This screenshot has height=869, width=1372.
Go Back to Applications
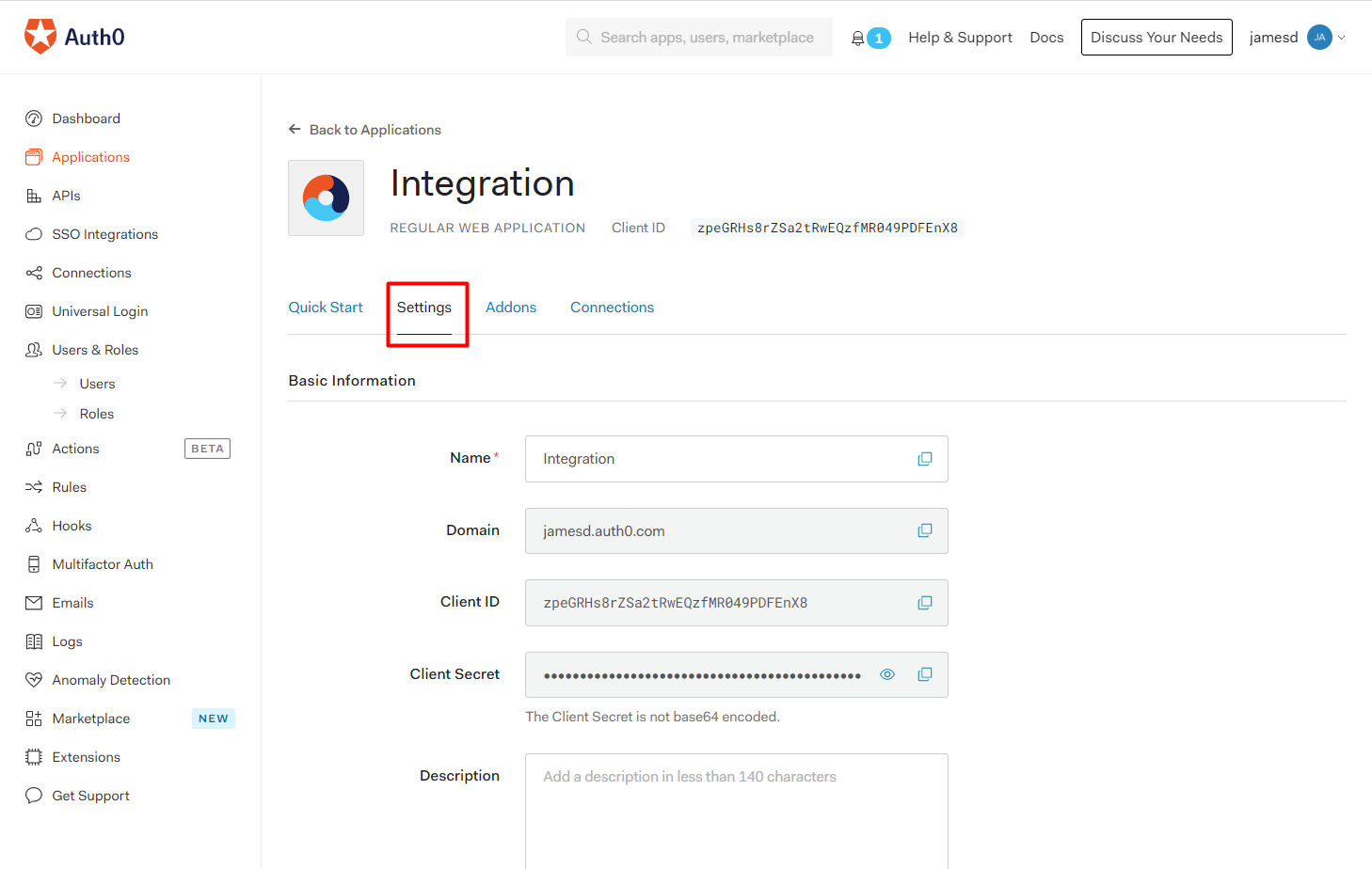(375, 130)
